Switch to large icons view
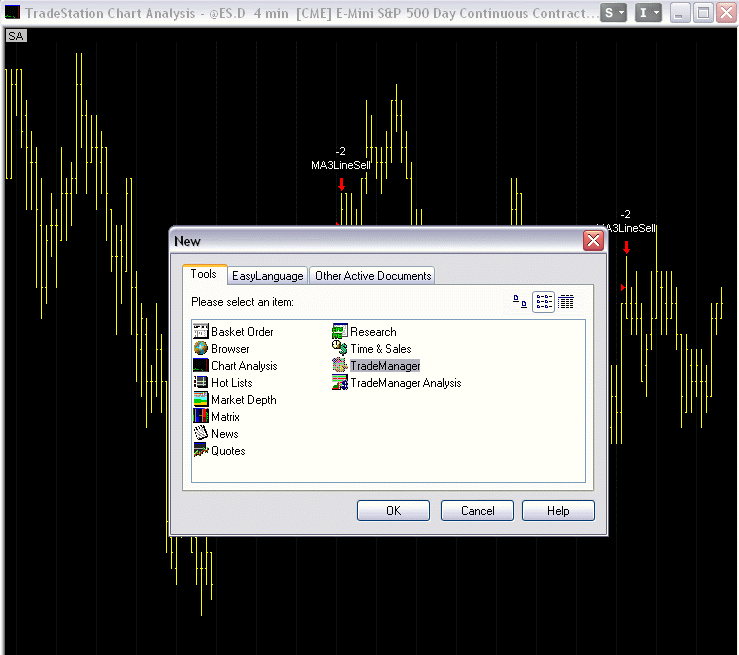This screenshot has width=739, height=655. click(x=519, y=301)
